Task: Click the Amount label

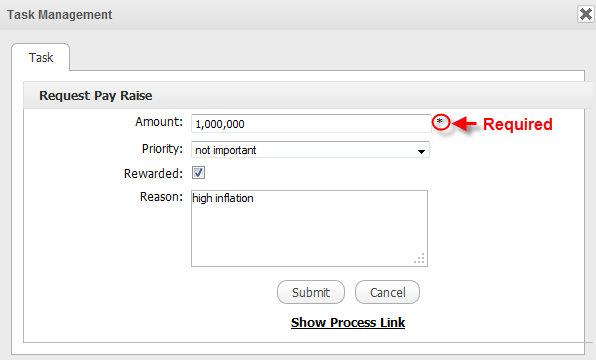Action: point(159,122)
